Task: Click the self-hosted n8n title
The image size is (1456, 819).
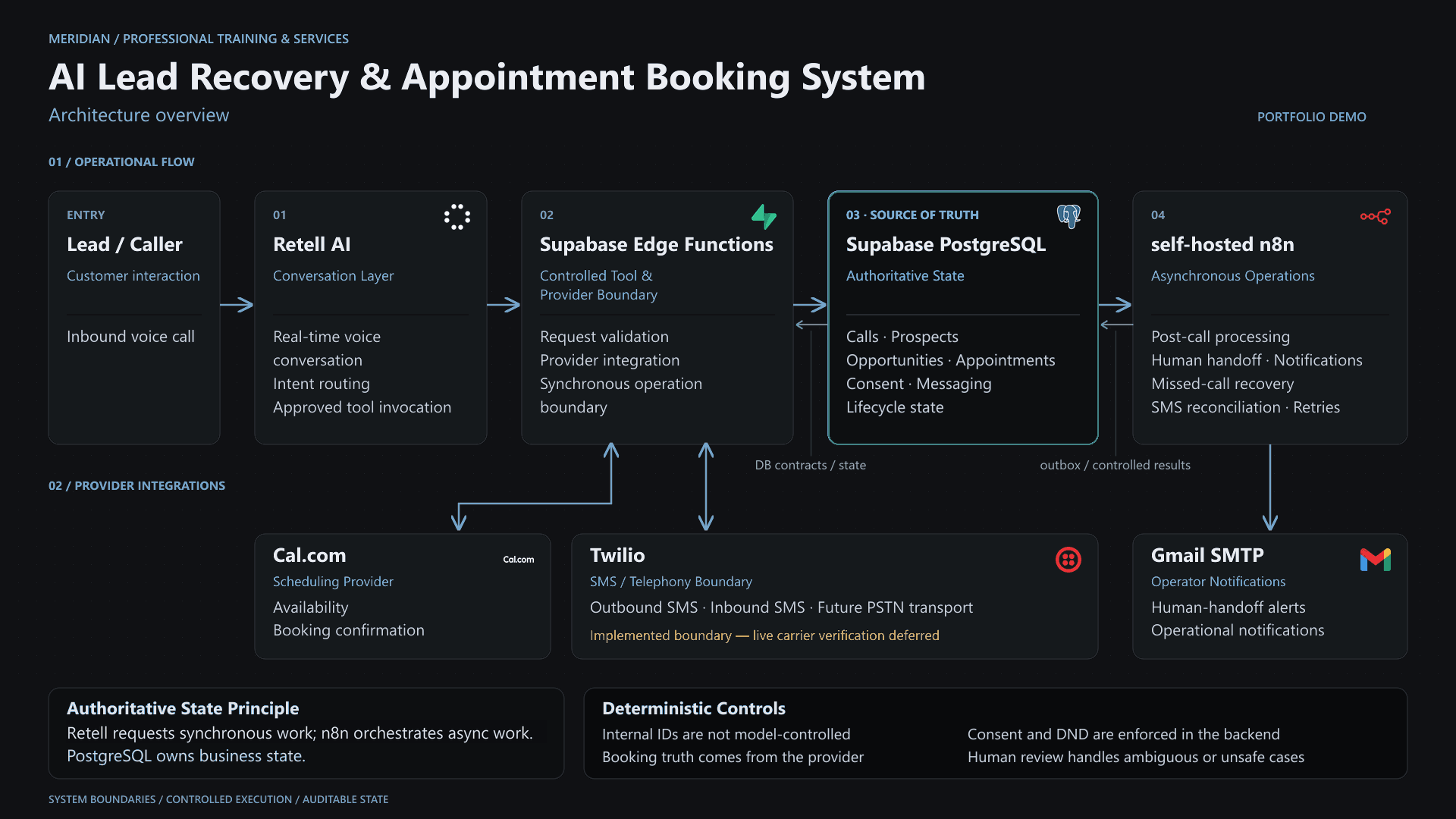Action: tap(1222, 244)
